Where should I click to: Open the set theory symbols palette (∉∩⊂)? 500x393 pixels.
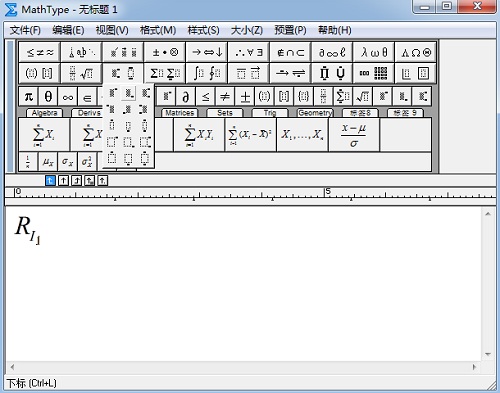tap(290, 52)
